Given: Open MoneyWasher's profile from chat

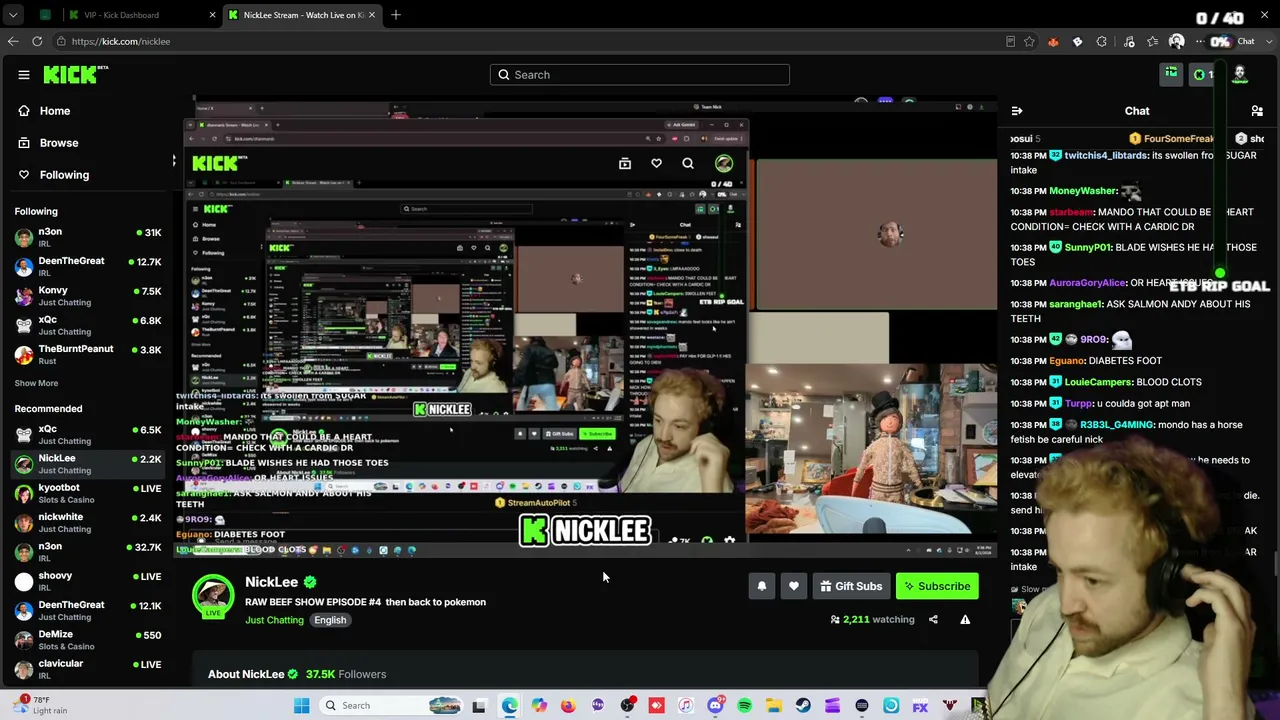Looking at the screenshot, I should click(x=1083, y=191).
